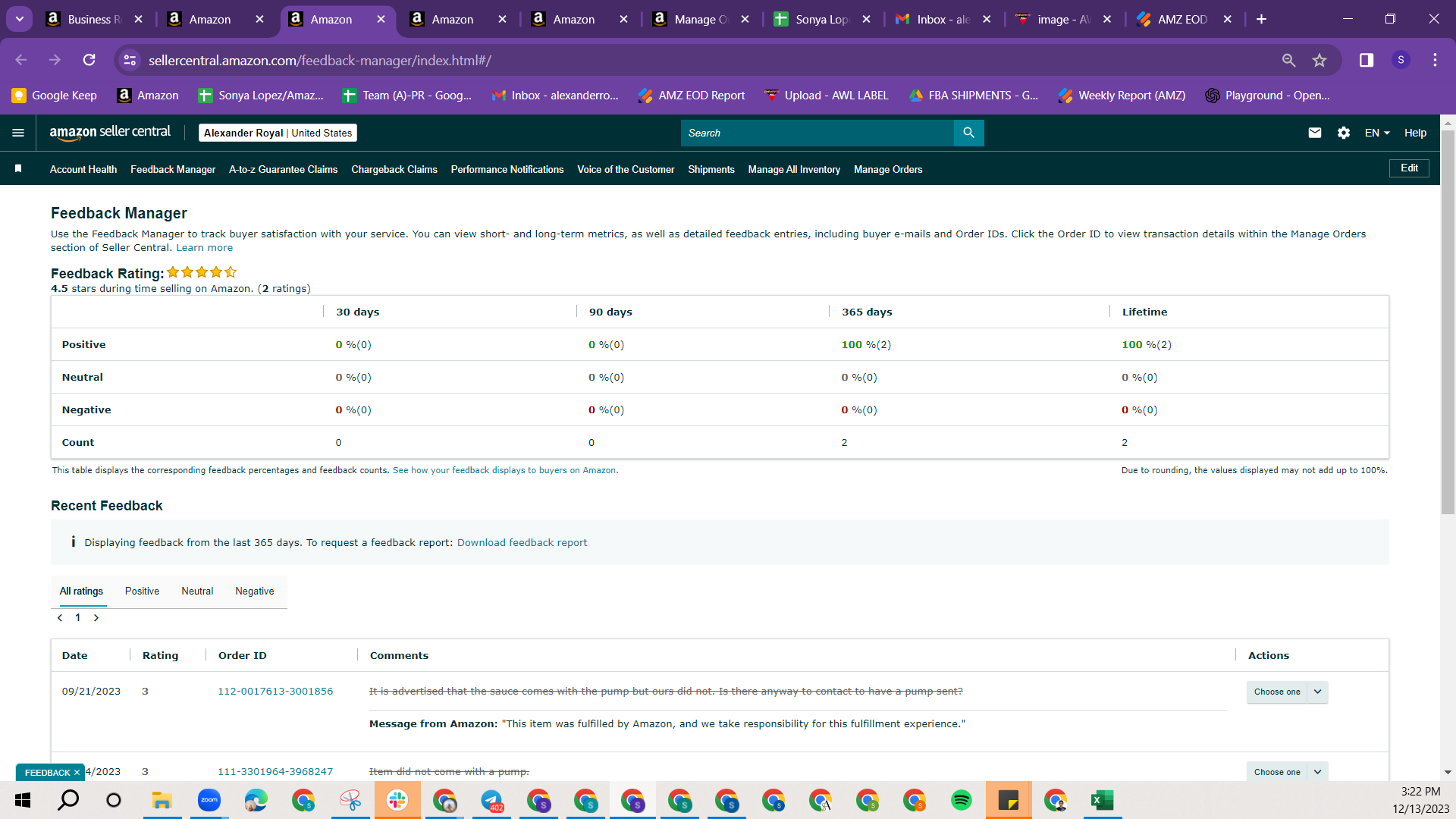Reload the Seller Central page
1456x819 pixels.
click(x=89, y=60)
